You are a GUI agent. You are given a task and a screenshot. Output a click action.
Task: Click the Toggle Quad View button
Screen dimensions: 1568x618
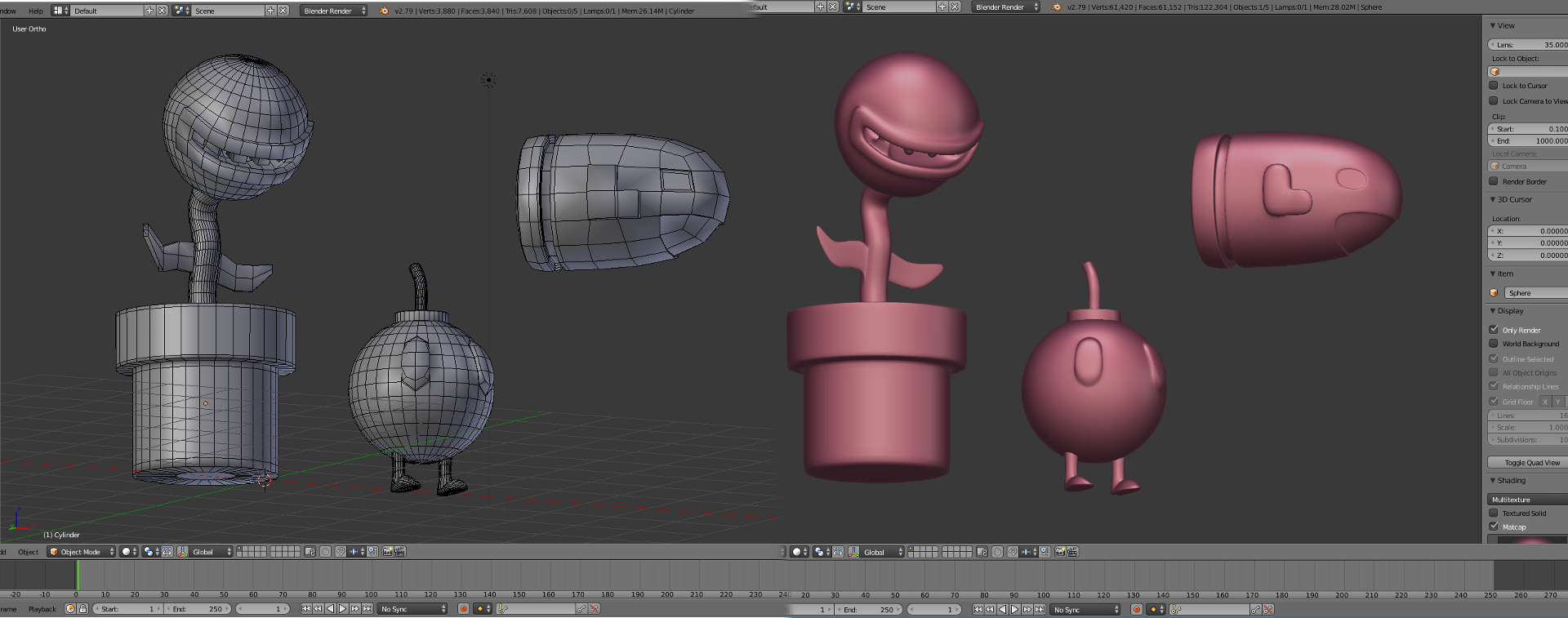coord(1531,462)
